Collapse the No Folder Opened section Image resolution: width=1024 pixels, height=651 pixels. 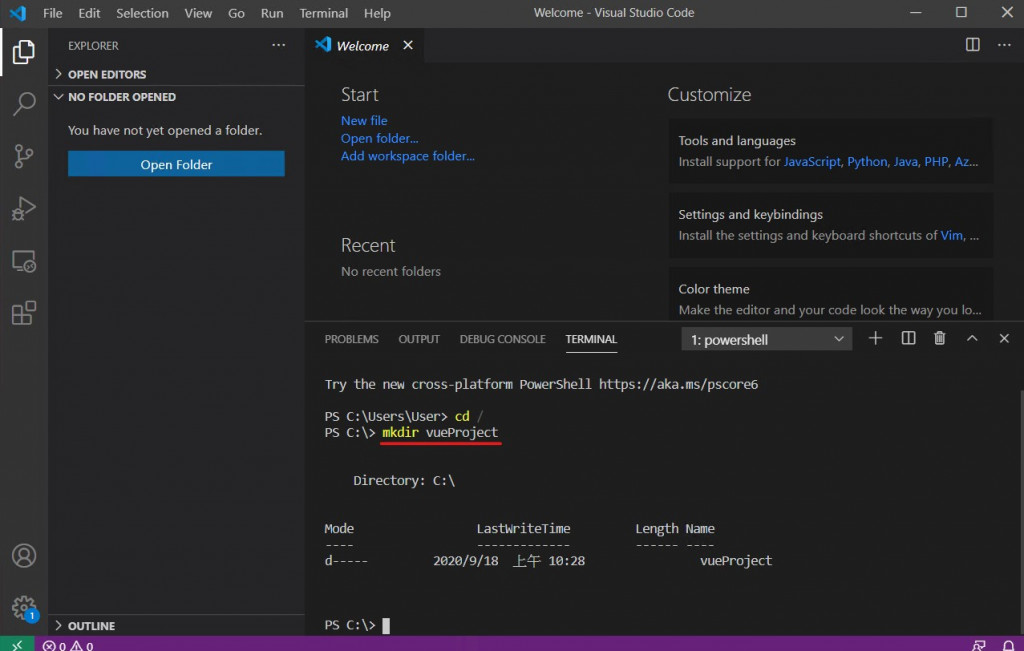[176, 97]
